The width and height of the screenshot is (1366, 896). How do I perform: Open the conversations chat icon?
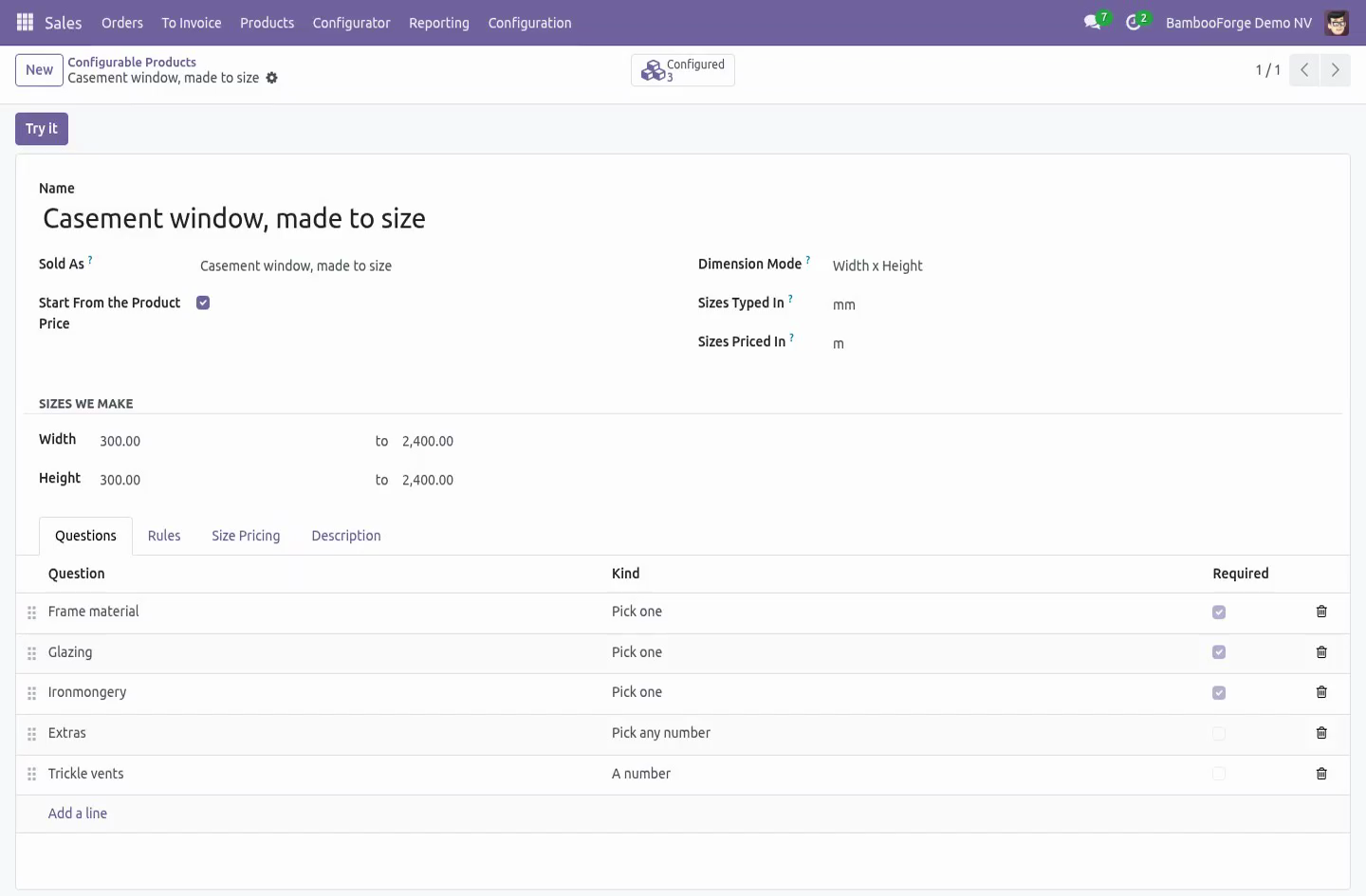click(1095, 22)
